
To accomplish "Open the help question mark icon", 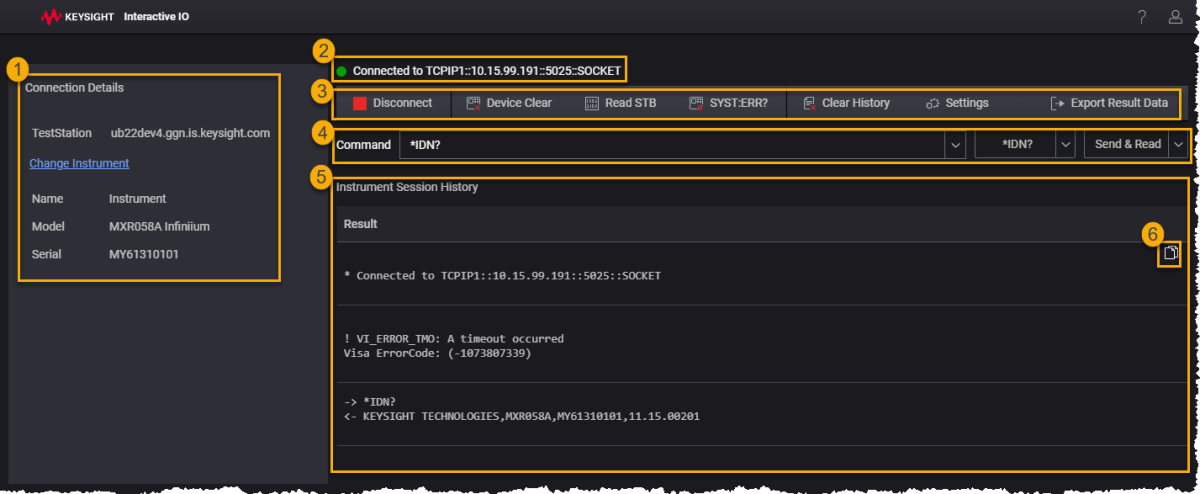I will (x=1142, y=17).
